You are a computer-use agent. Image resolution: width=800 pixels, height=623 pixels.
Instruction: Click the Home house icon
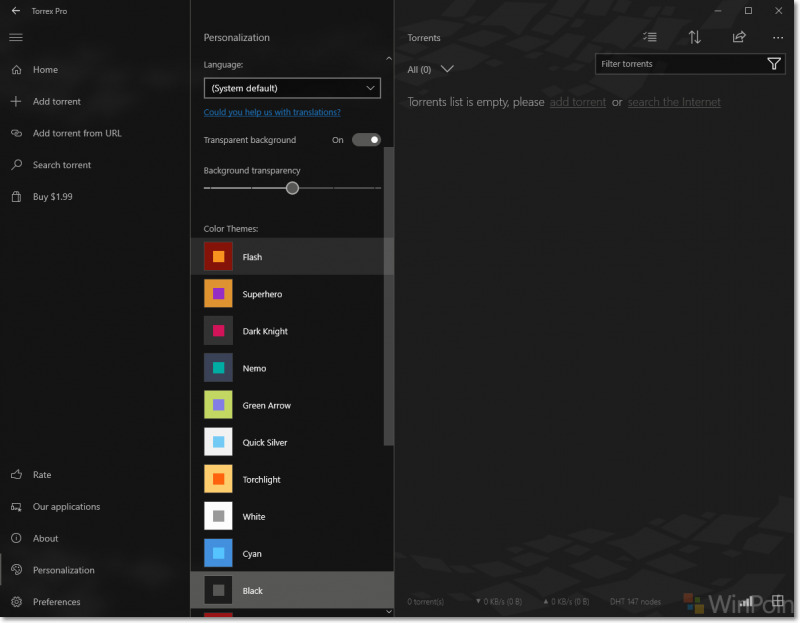point(16,69)
